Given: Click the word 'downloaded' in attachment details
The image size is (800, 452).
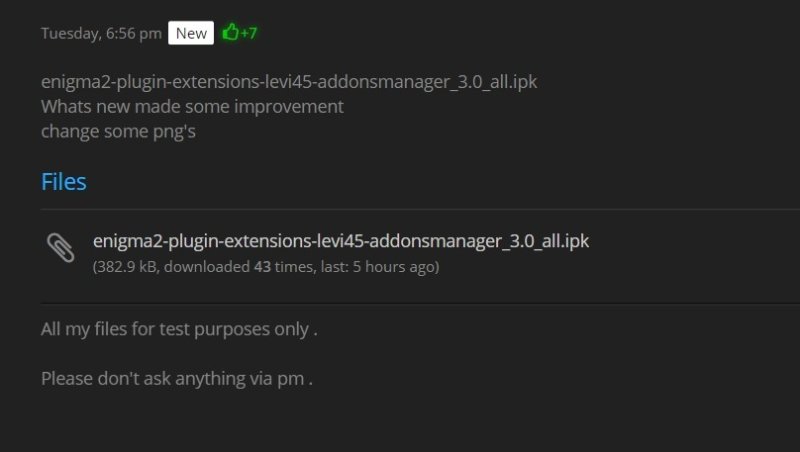Looking at the screenshot, I should (207, 267).
